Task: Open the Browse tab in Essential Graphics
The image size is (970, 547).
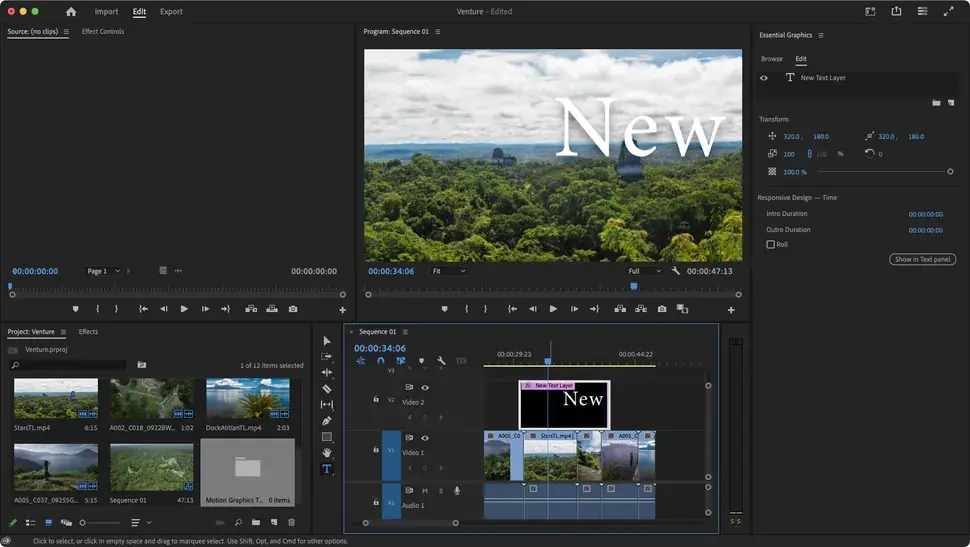Action: click(x=771, y=59)
